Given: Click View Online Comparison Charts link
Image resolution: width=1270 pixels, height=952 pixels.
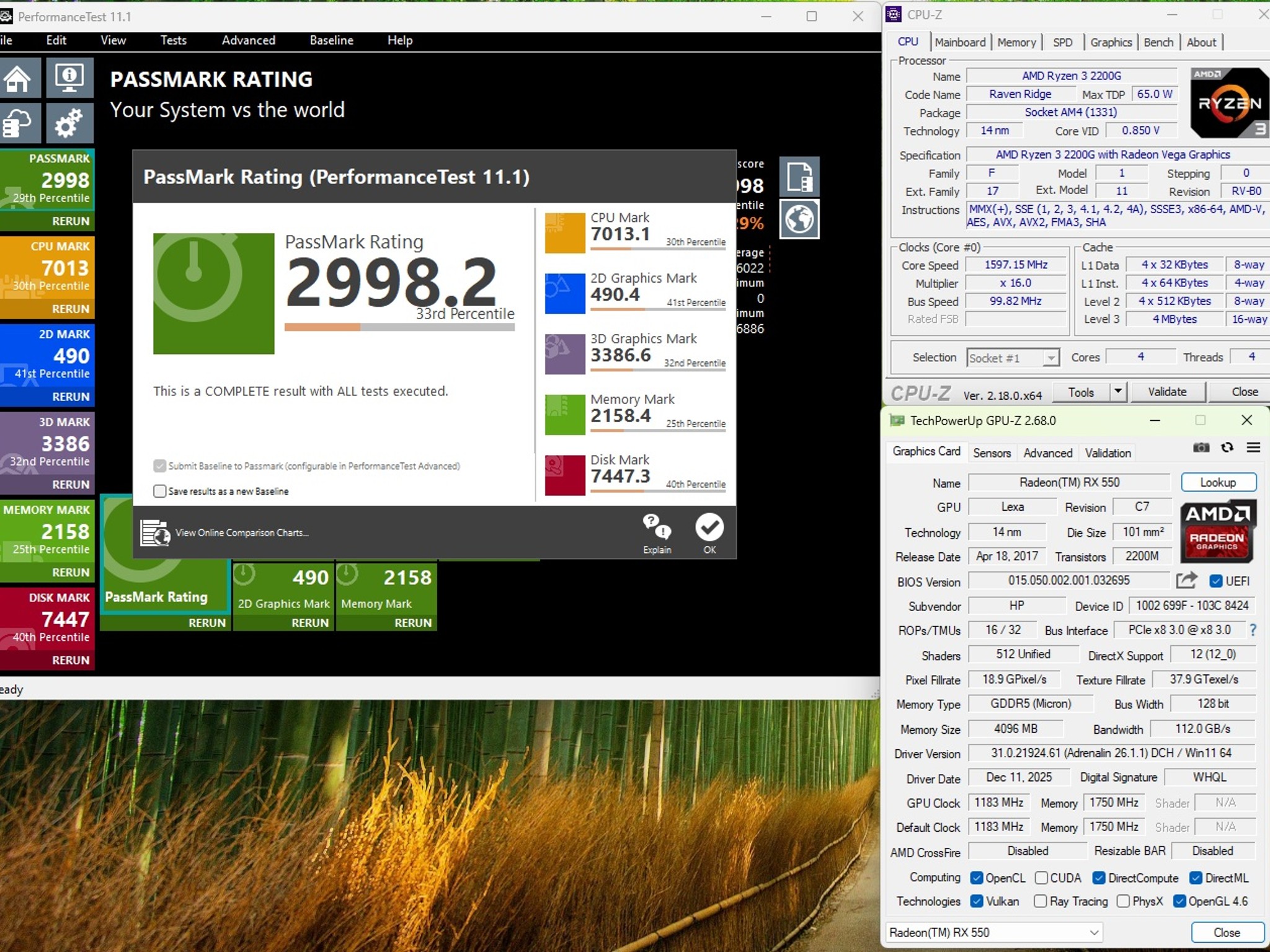Looking at the screenshot, I should (x=242, y=532).
